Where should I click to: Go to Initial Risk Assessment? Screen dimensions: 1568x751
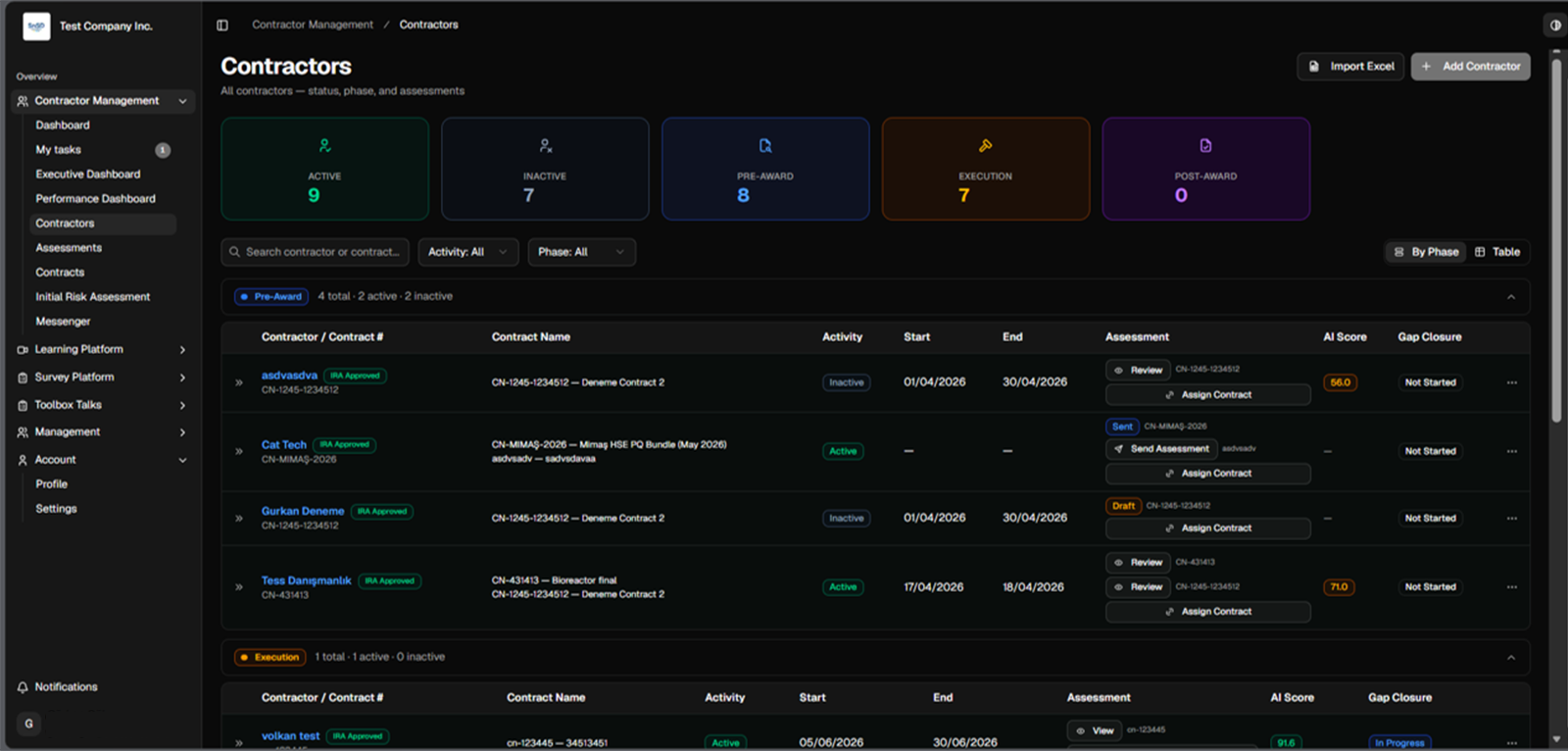point(93,297)
